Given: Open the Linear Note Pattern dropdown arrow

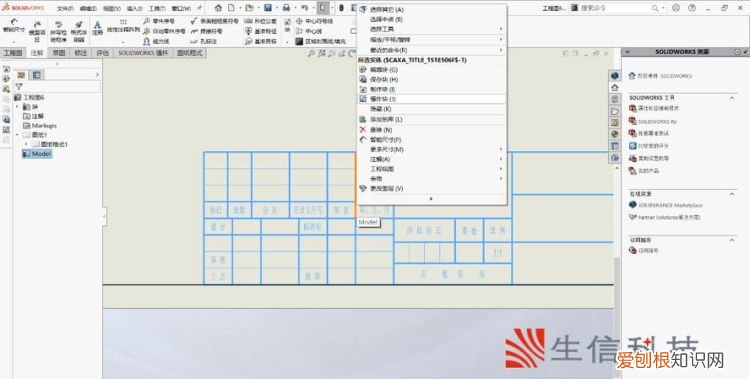Looking at the screenshot, I should click(x=123, y=42).
